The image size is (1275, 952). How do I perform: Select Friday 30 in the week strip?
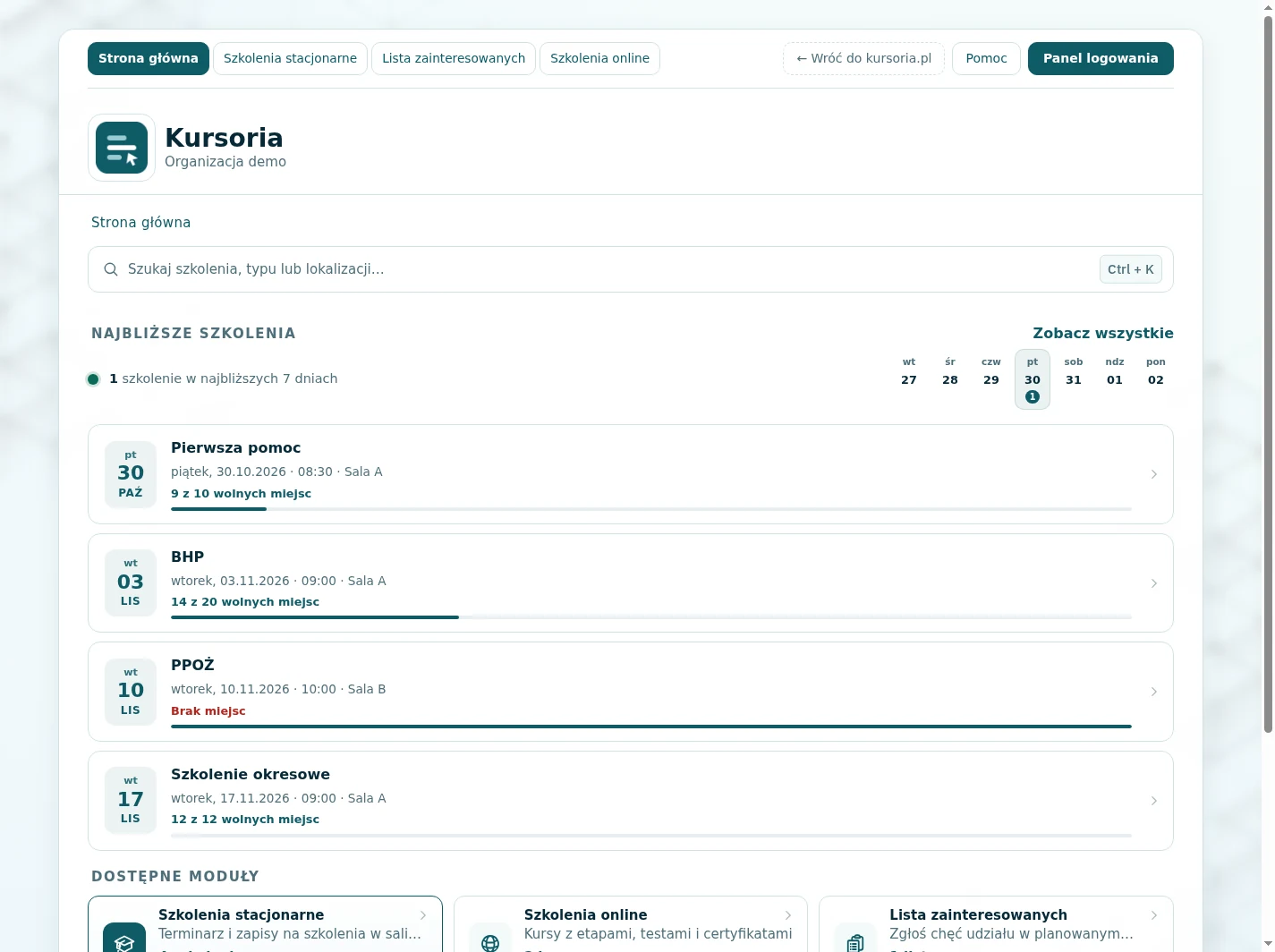(x=1033, y=379)
